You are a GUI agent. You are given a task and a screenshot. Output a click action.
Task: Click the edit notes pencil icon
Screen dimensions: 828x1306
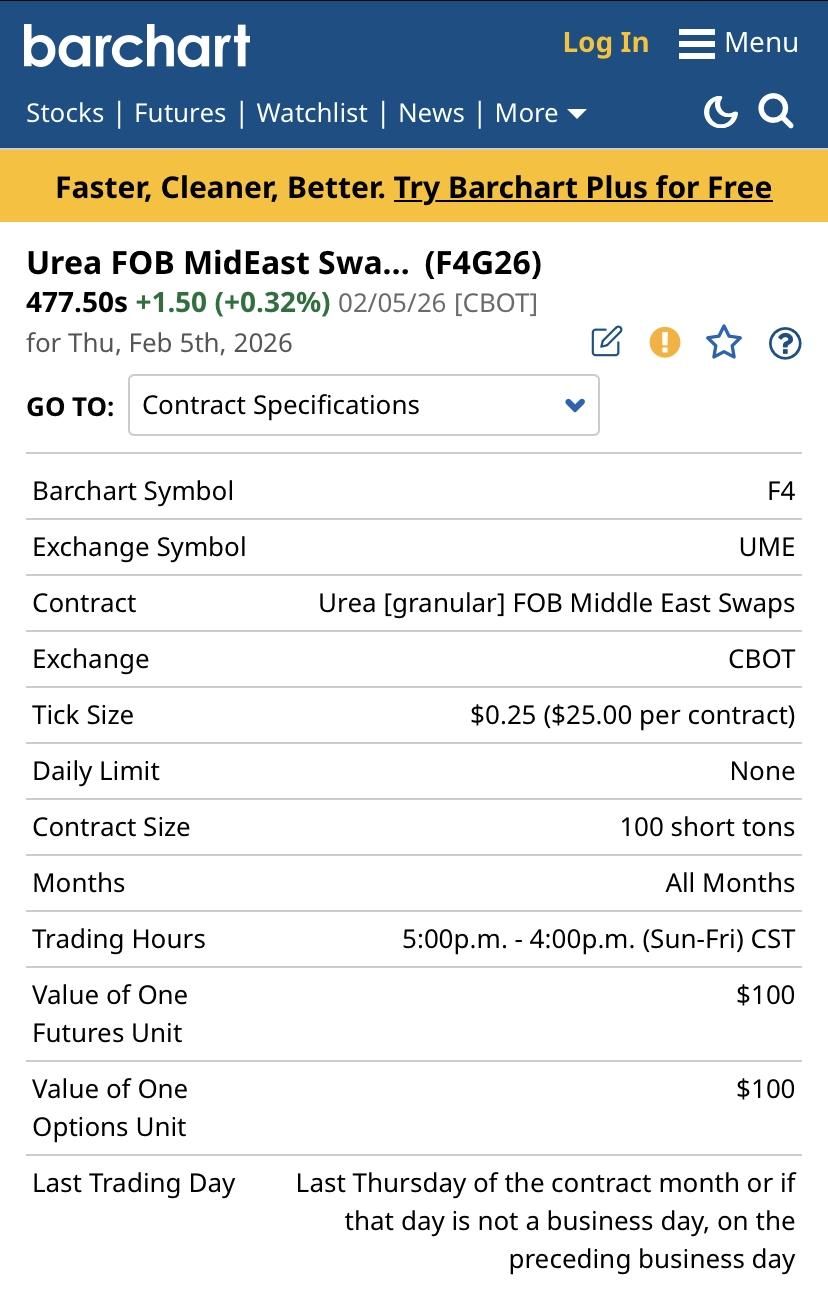[x=606, y=342]
